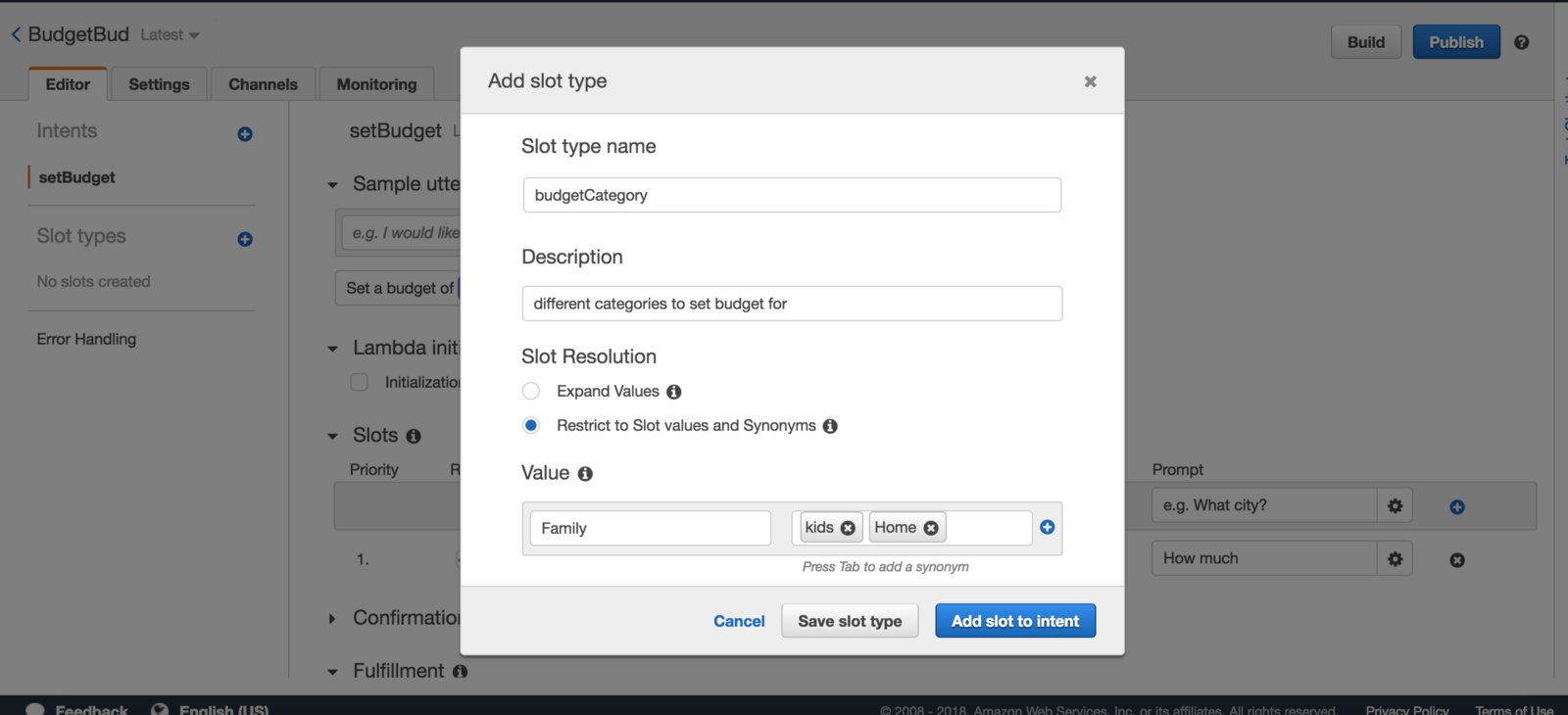
Task: Select the Expand Values radio button
Action: tap(531, 391)
